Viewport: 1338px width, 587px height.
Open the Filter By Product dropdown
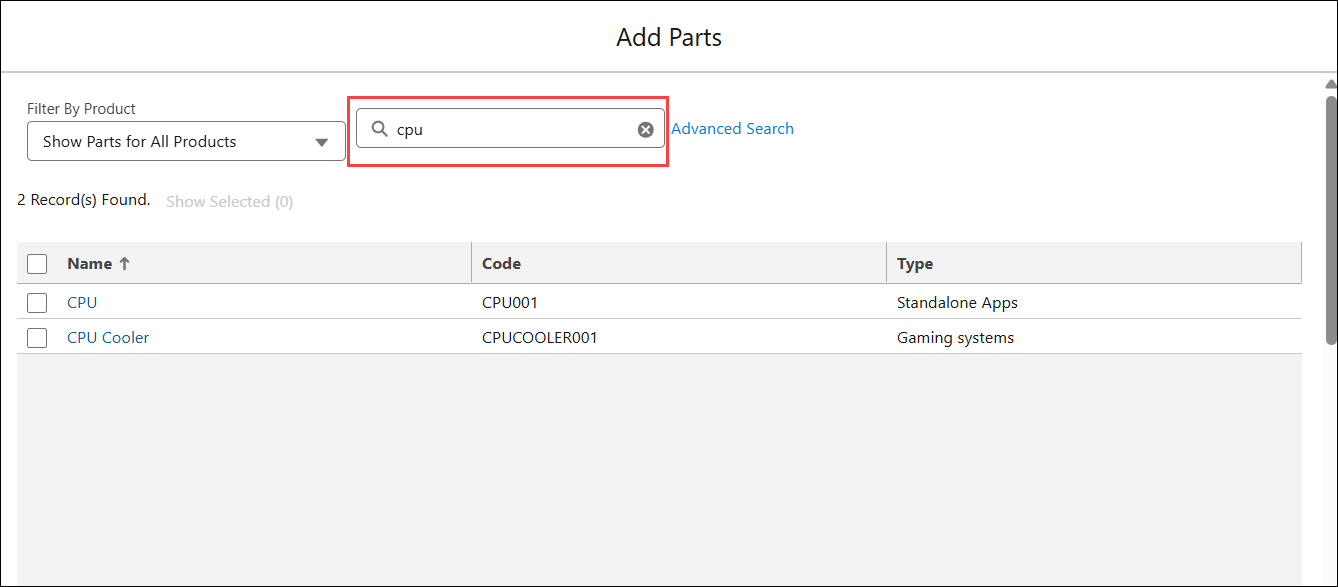(x=186, y=142)
